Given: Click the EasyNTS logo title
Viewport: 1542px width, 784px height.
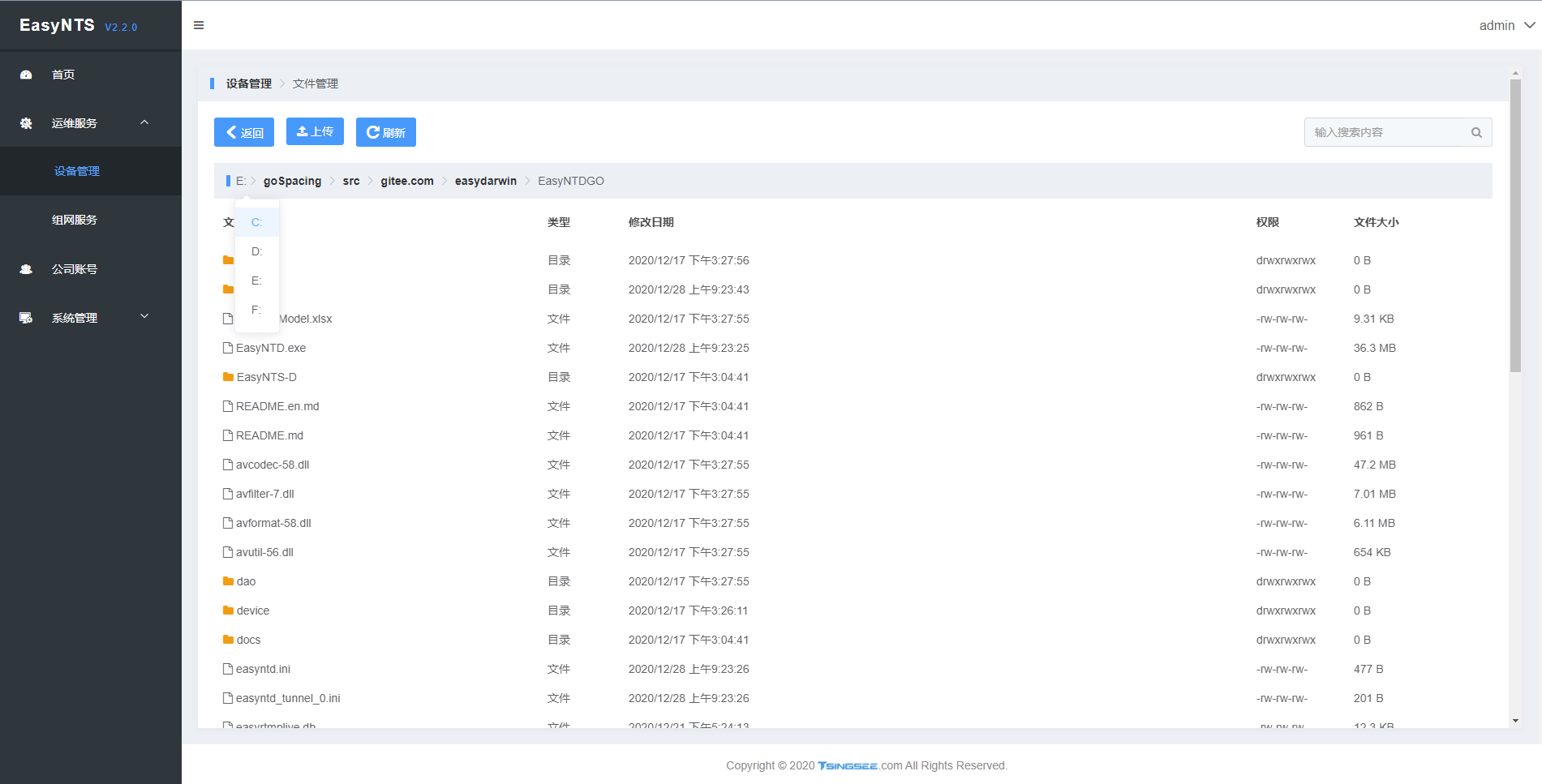Looking at the screenshot, I should coord(57,25).
